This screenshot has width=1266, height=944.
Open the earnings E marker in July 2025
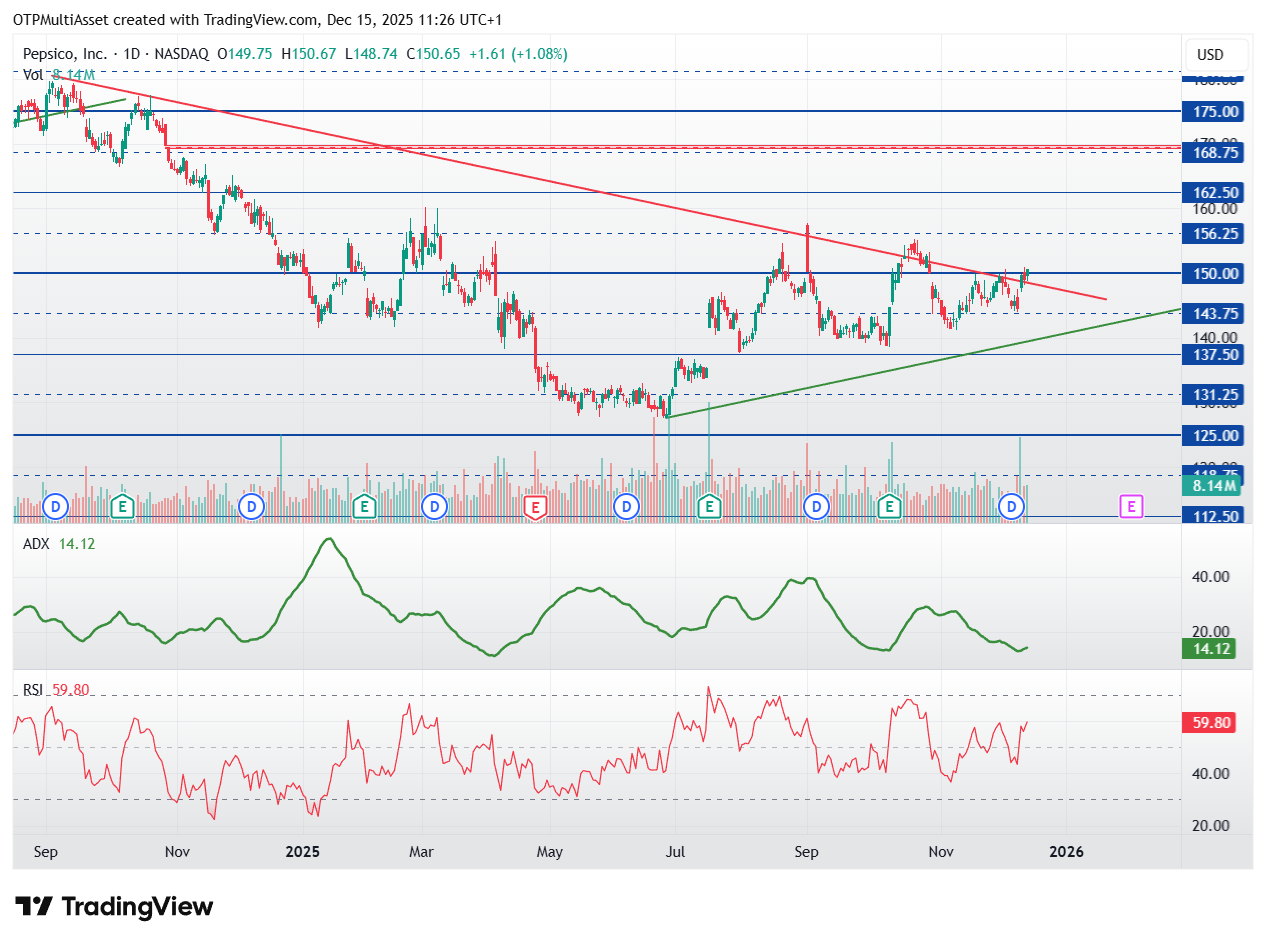tap(709, 507)
